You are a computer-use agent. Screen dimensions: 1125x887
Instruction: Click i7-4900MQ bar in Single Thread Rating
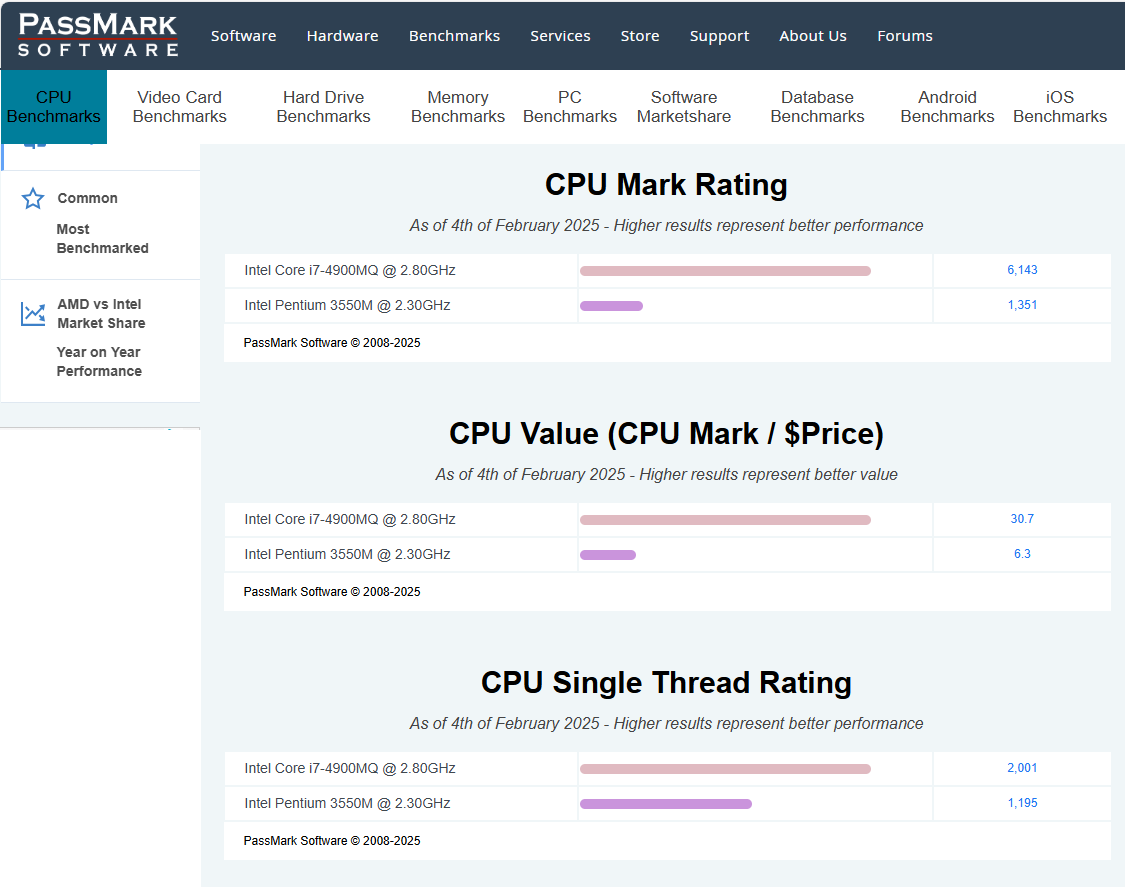point(725,769)
